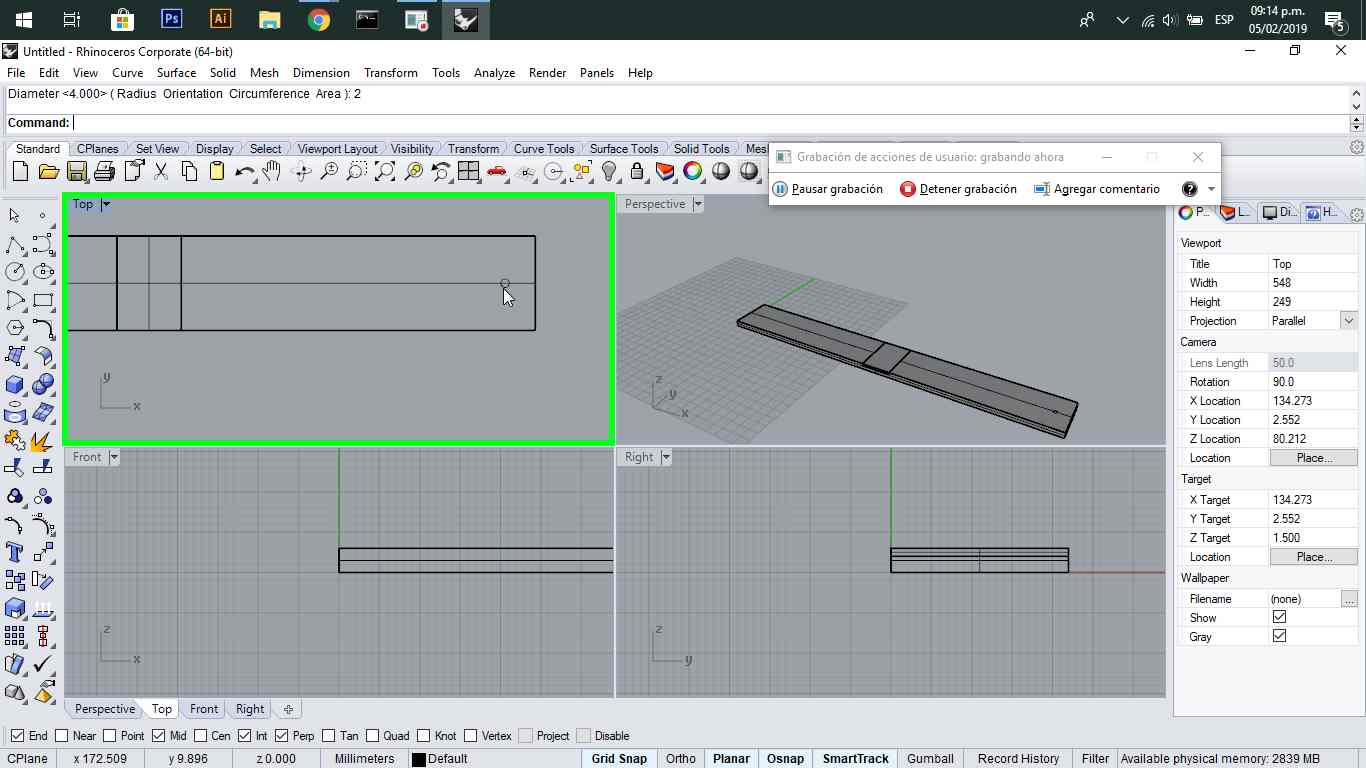This screenshot has width=1366, height=768.
Task: Expand the Top viewport title menu arrow
Action: [106, 204]
